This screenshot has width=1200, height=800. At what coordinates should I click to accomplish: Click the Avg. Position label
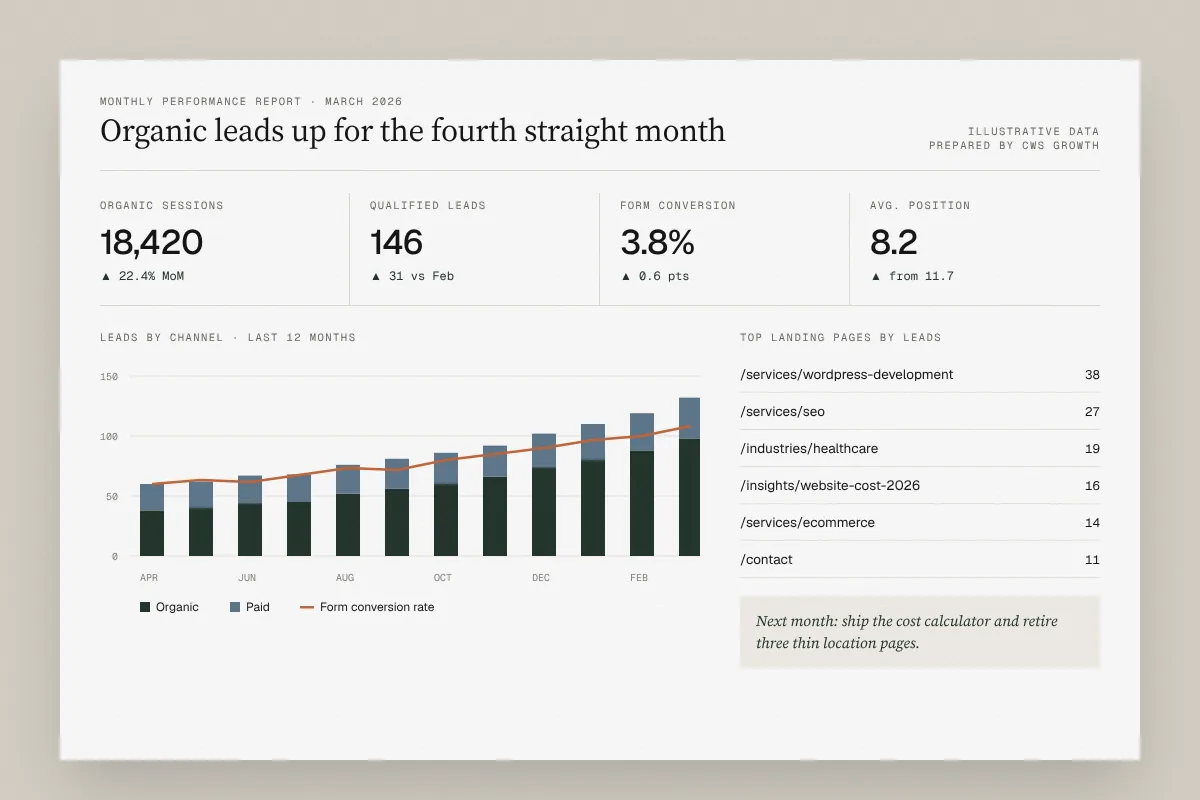tap(920, 205)
